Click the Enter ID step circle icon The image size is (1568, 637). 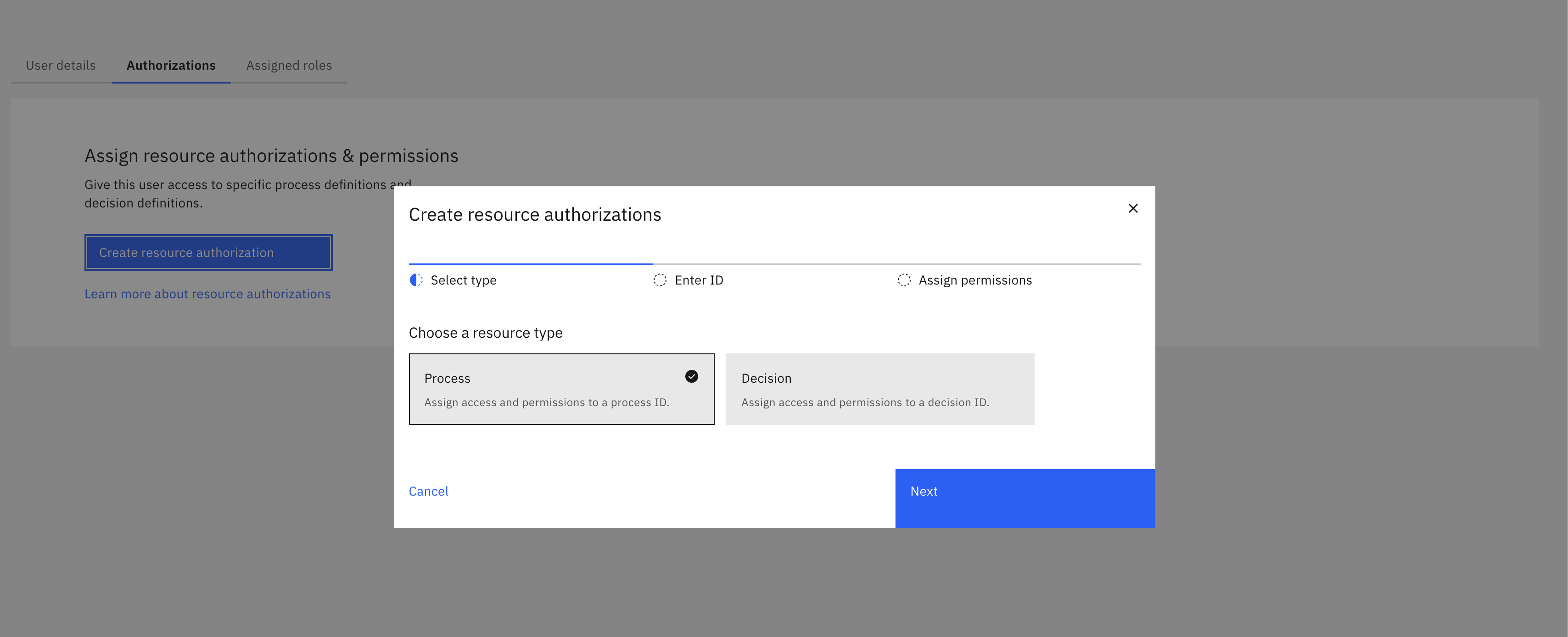pos(660,280)
